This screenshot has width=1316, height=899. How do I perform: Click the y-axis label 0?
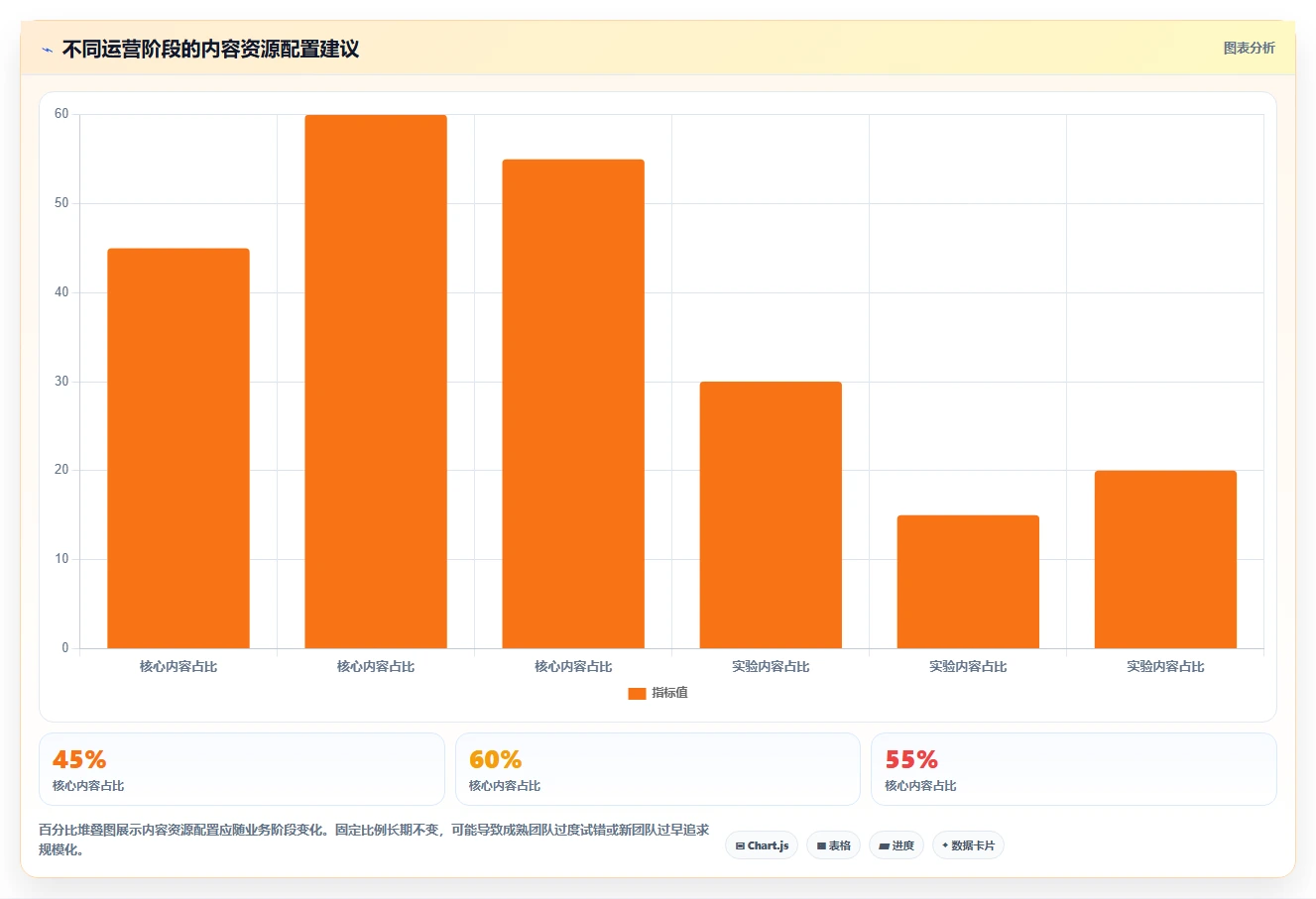pos(65,648)
